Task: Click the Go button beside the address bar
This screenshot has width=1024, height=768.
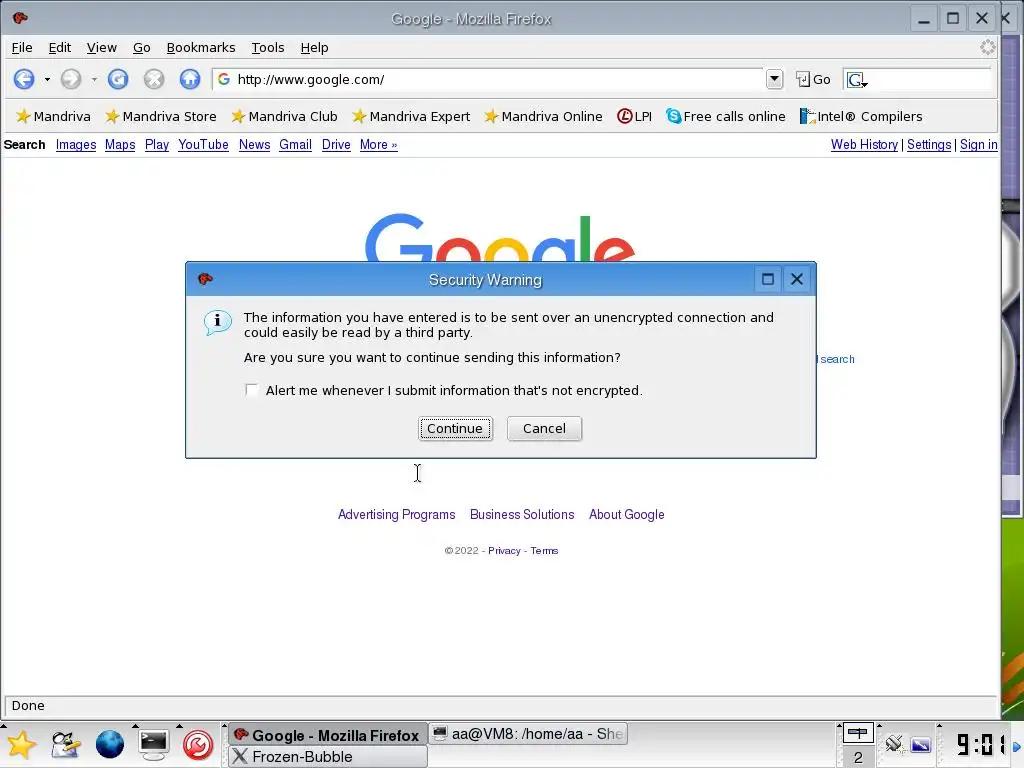Action: (813, 80)
